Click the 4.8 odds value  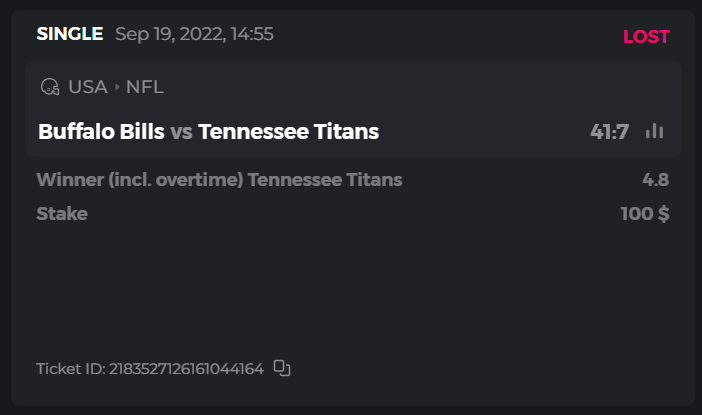pos(655,180)
